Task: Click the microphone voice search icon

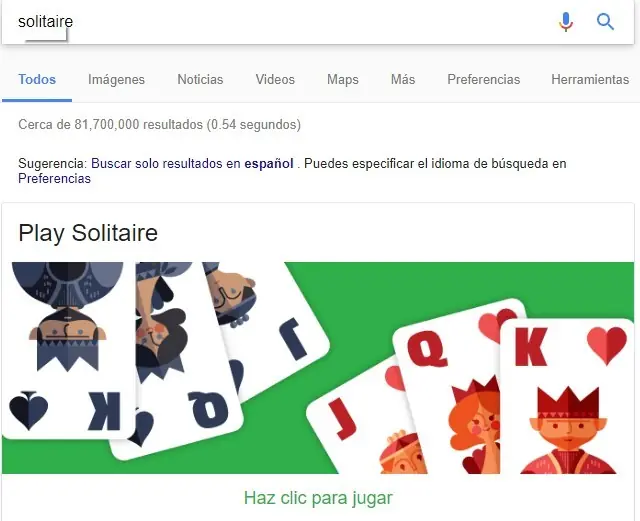Action: point(566,22)
